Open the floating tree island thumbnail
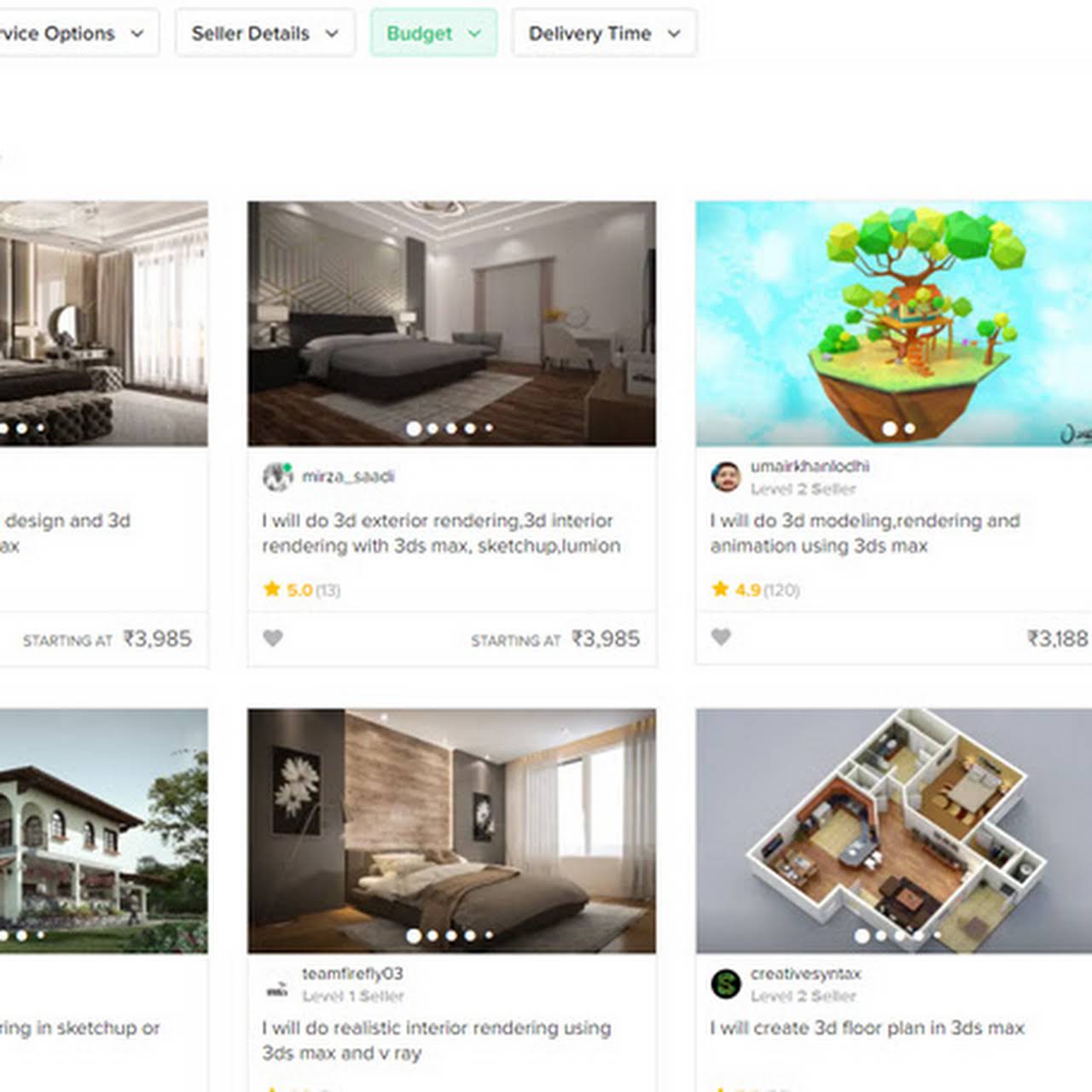The height and width of the screenshot is (1092, 1092). click(x=894, y=323)
